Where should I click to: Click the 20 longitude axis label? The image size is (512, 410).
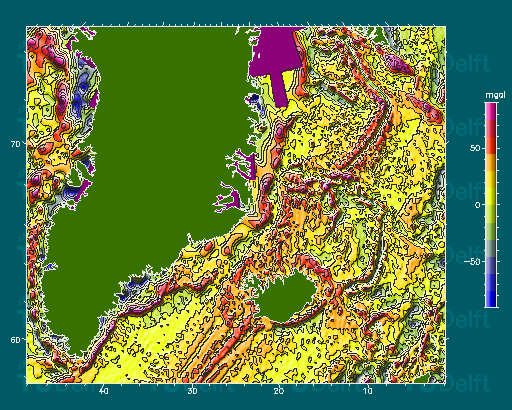click(x=279, y=390)
